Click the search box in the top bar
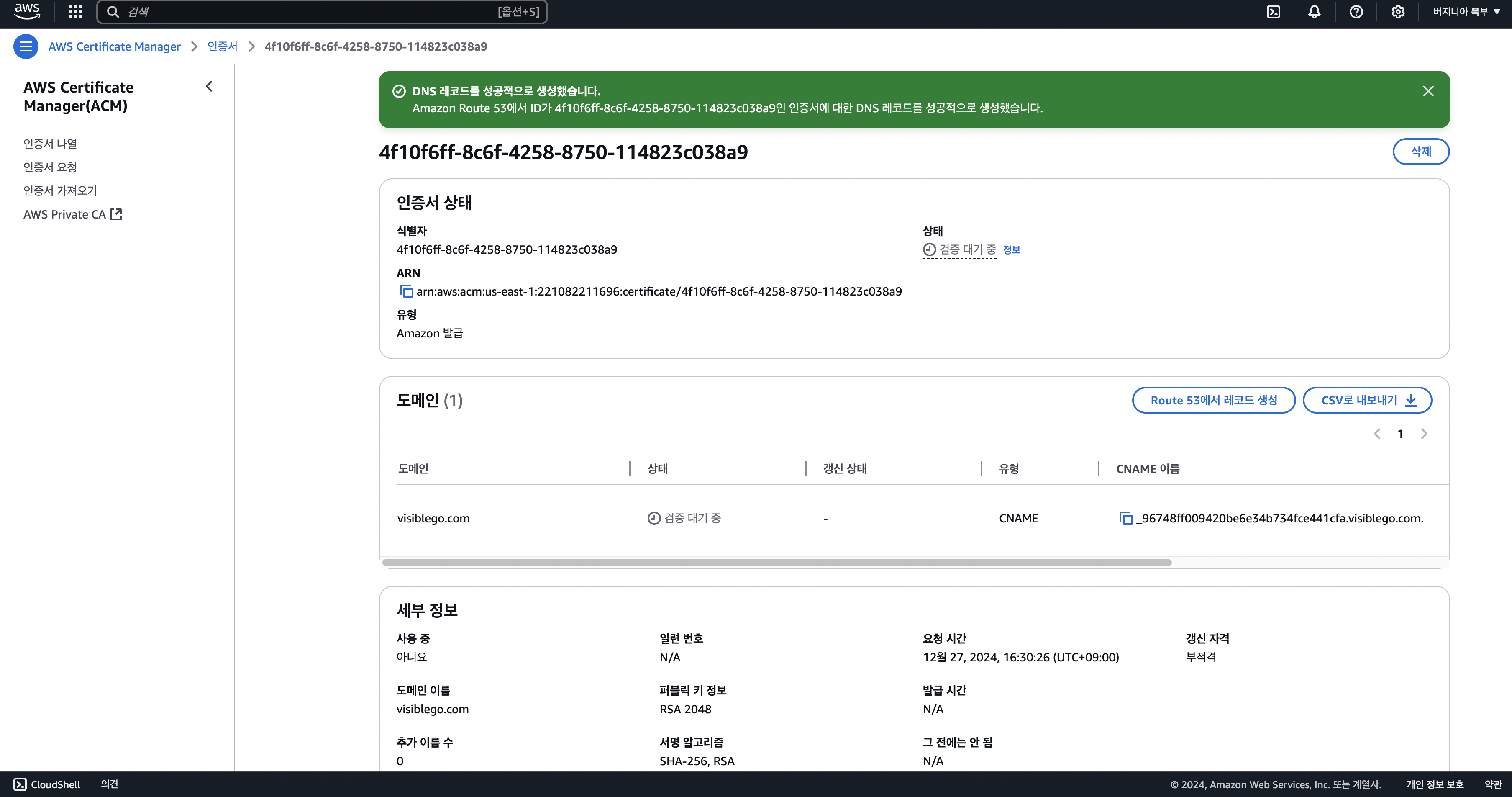The width and height of the screenshot is (1512, 797). point(322,12)
